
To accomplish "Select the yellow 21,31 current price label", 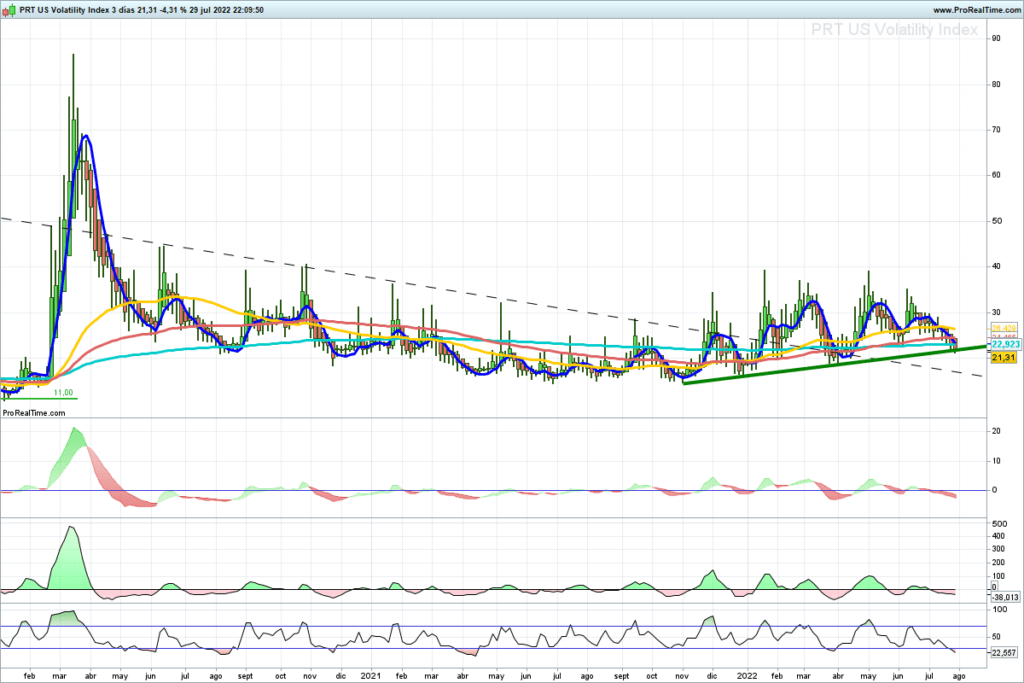I will point(1003,358).
